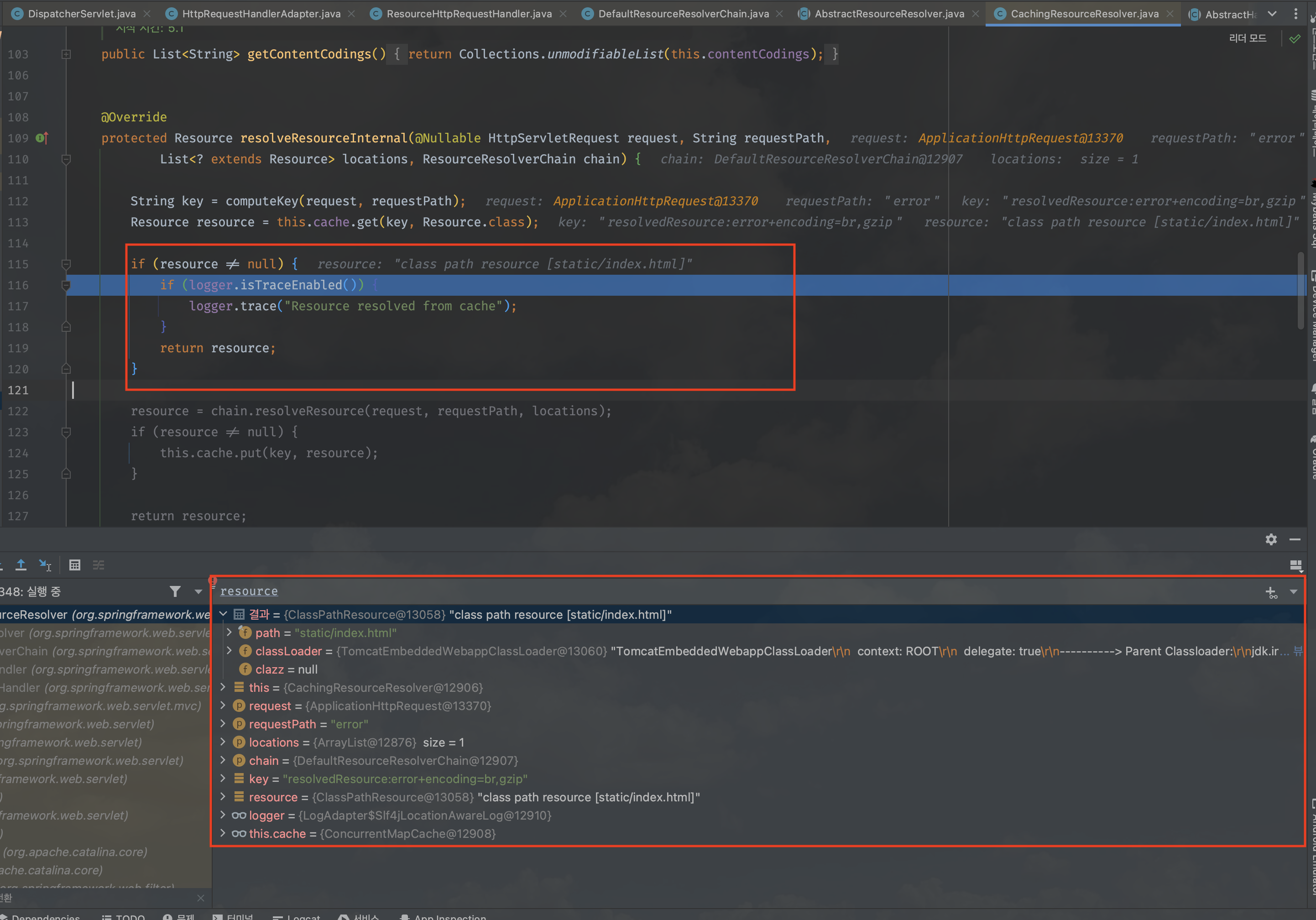
Task: Switch to DispatcherServlet.java tab
Action: point(81,14)
